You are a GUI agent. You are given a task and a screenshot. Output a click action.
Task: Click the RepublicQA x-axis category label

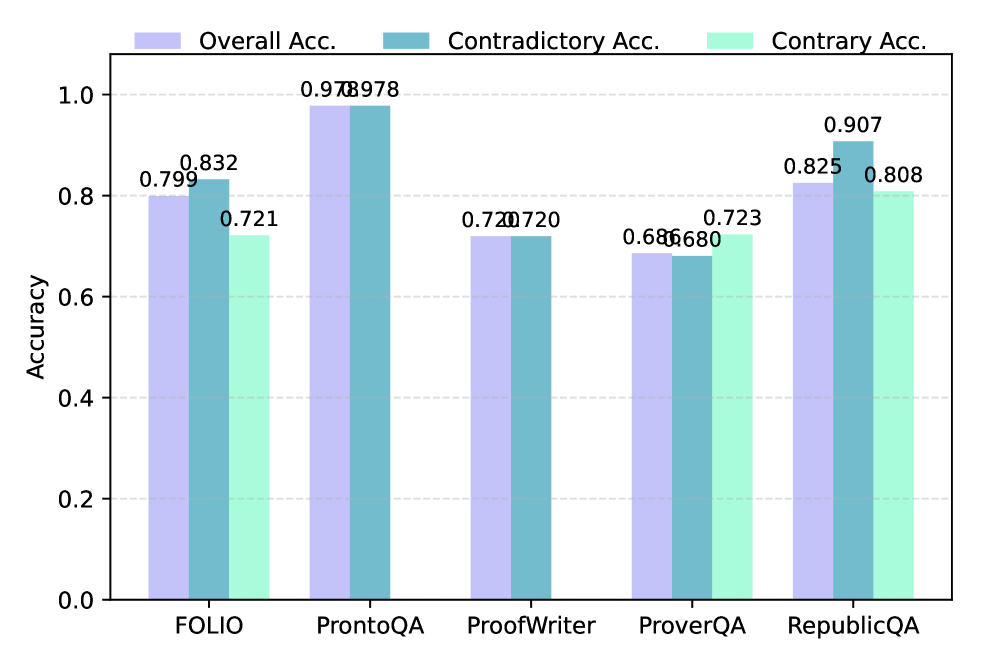pyautogui.click(x=853, y=627)
